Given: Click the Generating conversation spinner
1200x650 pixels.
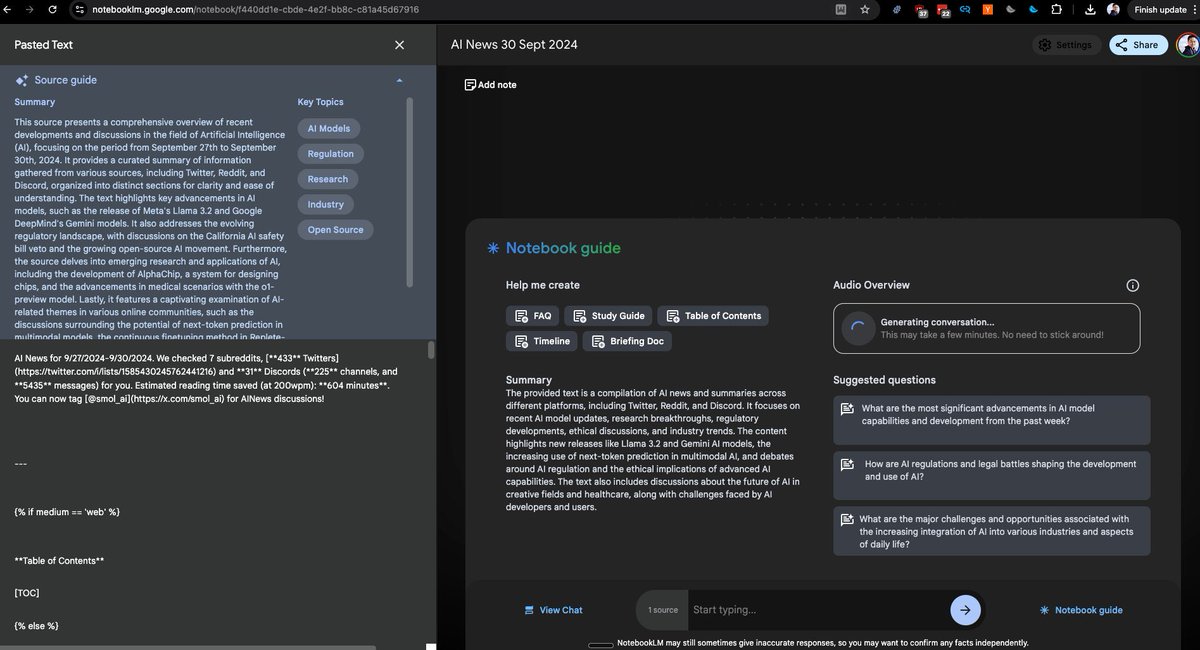Looking at the screenshot, I should (x=857, y=328).
